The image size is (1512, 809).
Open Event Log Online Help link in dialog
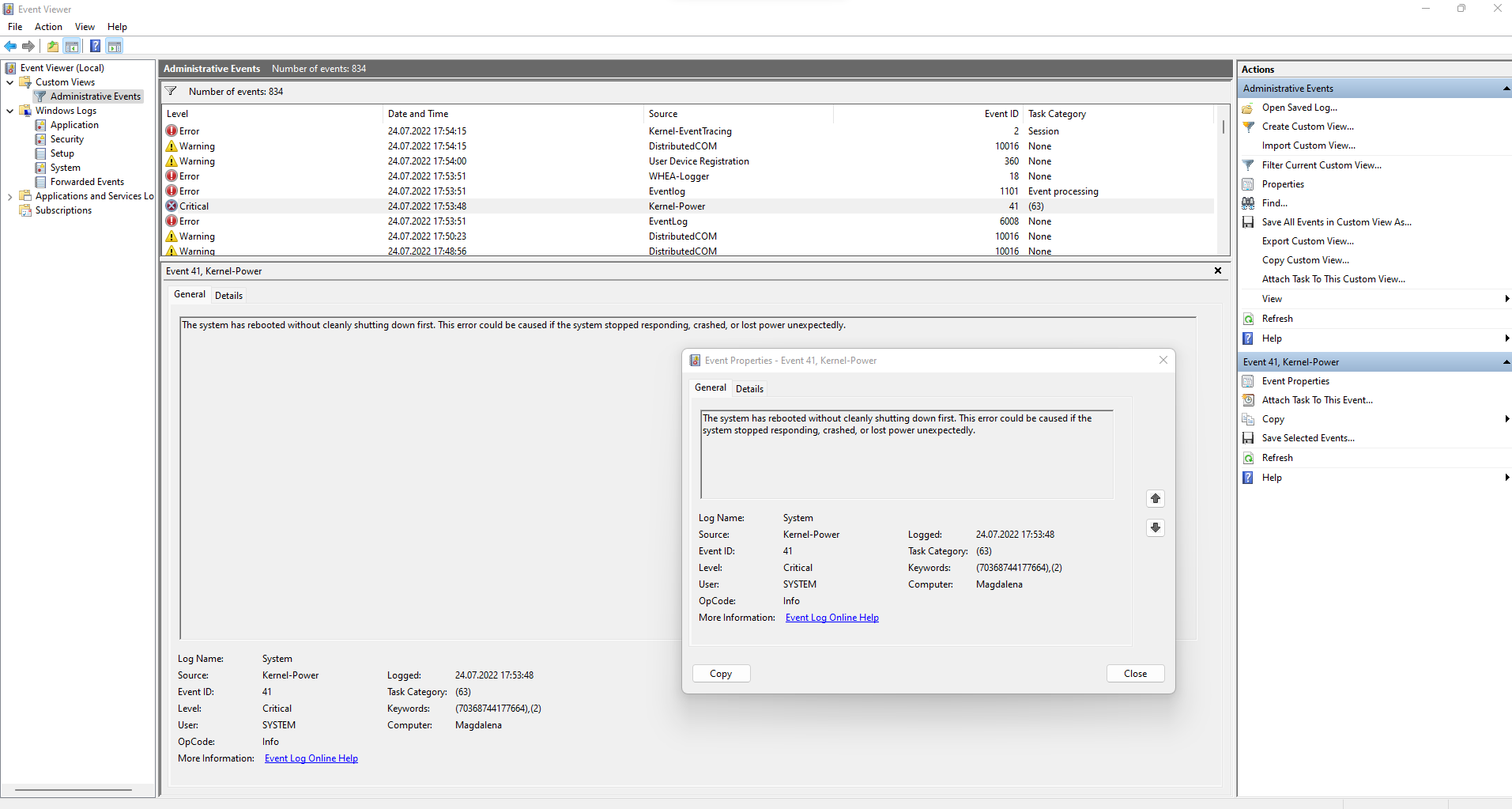point(831,618)
